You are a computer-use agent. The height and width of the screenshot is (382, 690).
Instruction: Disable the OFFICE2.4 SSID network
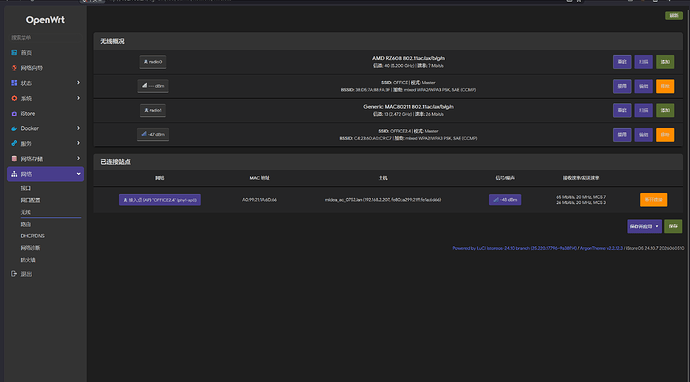coord(622,135)
